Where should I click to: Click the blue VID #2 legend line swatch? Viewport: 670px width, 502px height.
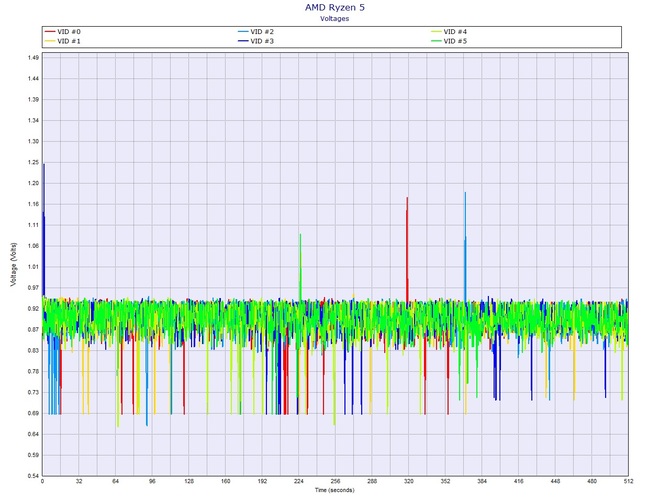[x=243, y=32]
